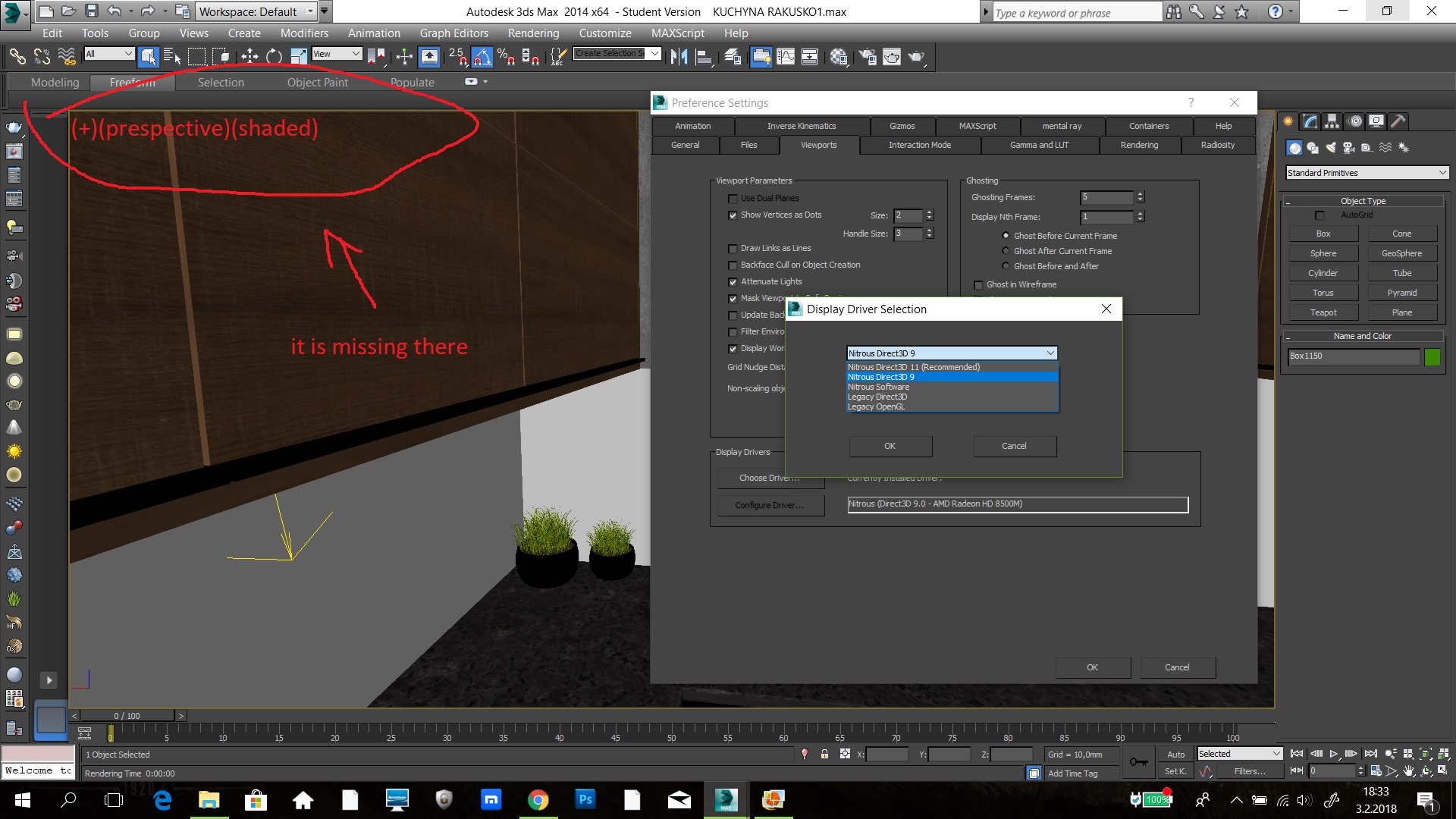Choose Nitrous Direct3D 11 (Recommended) option
The height and width of the screenshot is (819, 1456).
click(x=952, y=367)
